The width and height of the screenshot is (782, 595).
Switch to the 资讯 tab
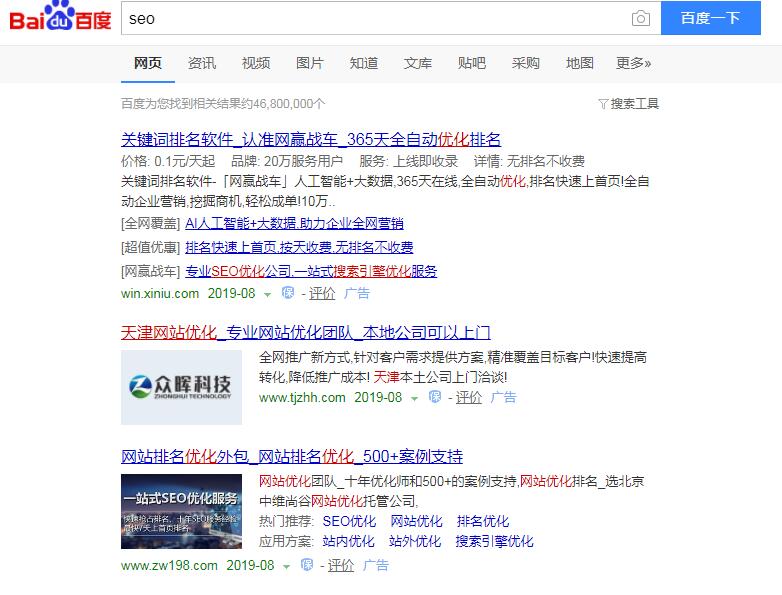coord(201,63)
